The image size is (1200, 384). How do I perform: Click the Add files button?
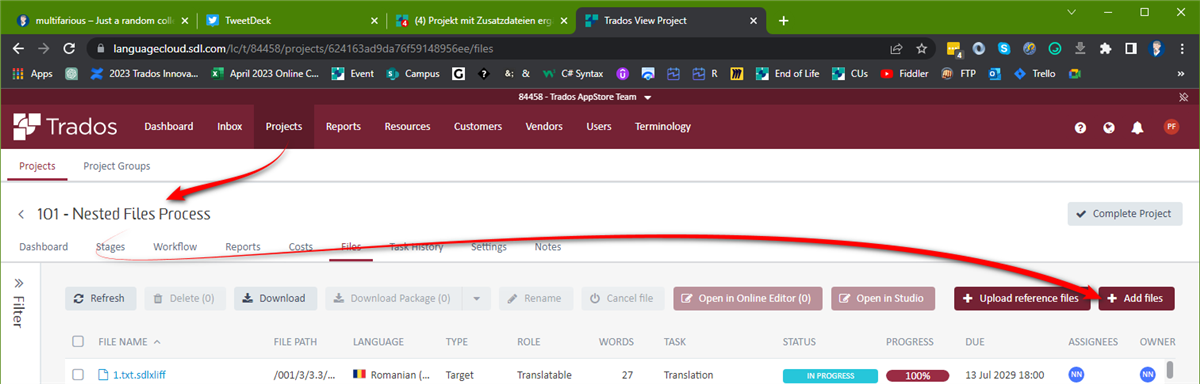pyautogui.click(x=1136, y=298)
